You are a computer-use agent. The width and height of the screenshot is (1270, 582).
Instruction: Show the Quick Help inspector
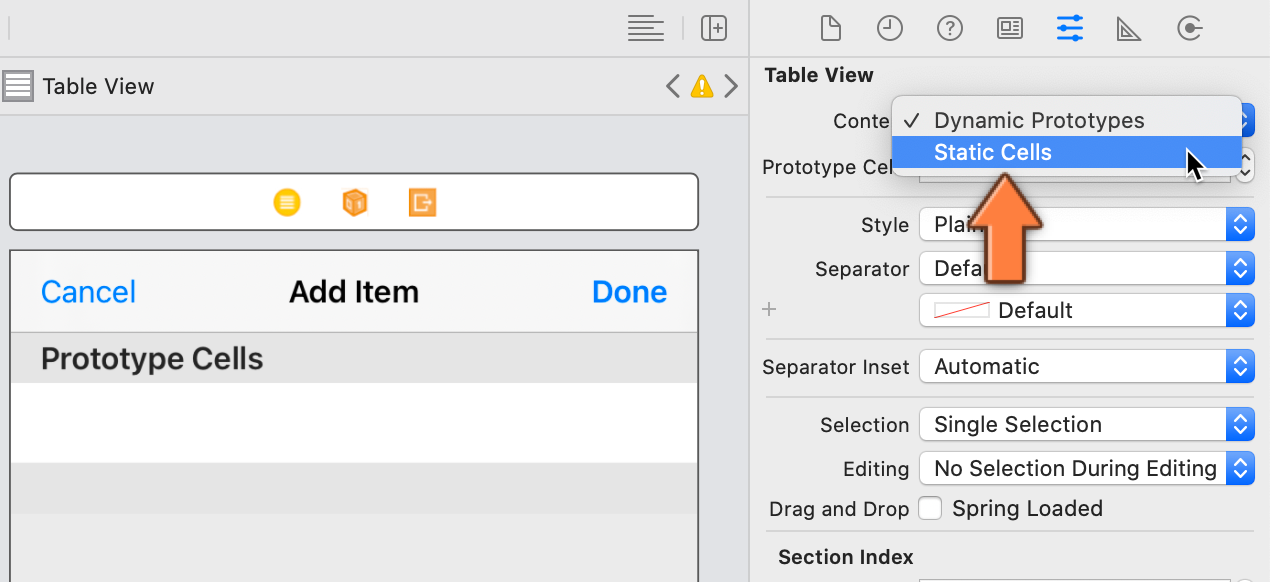click(949, 28)
